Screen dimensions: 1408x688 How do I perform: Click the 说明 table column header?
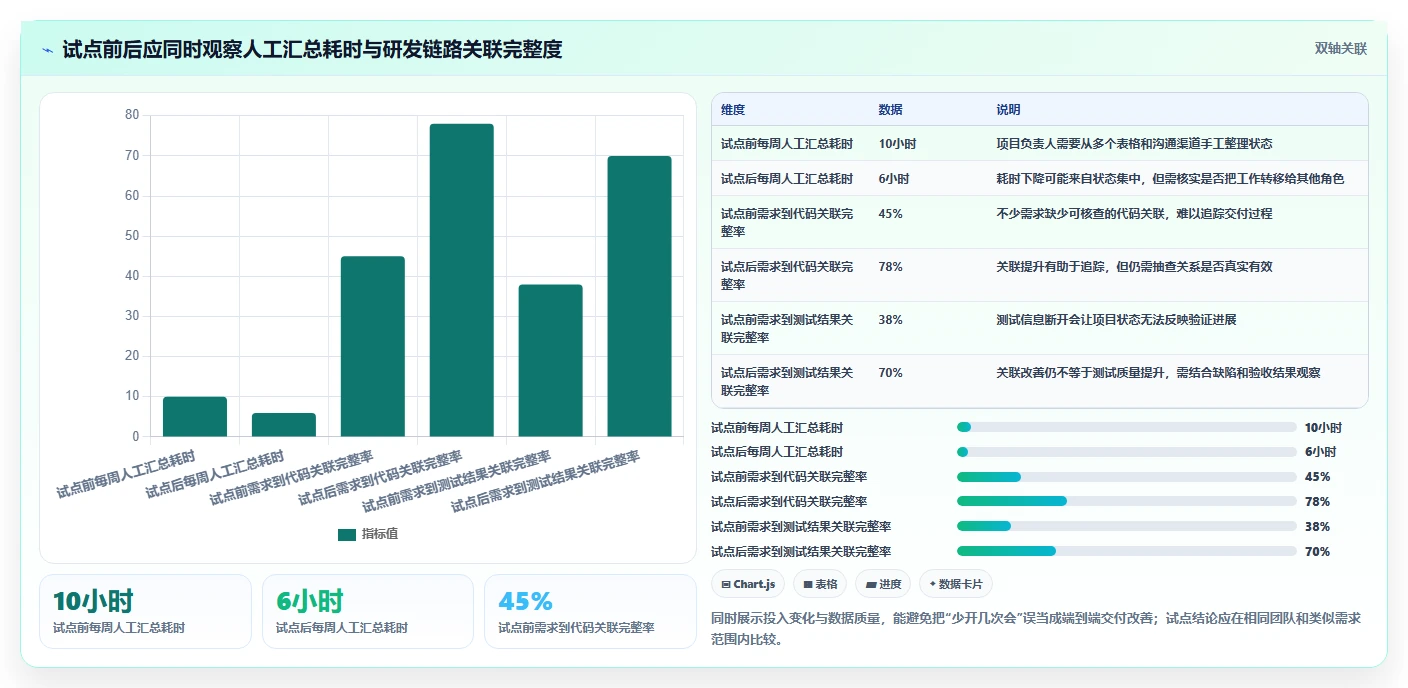tap(1008, 110)
